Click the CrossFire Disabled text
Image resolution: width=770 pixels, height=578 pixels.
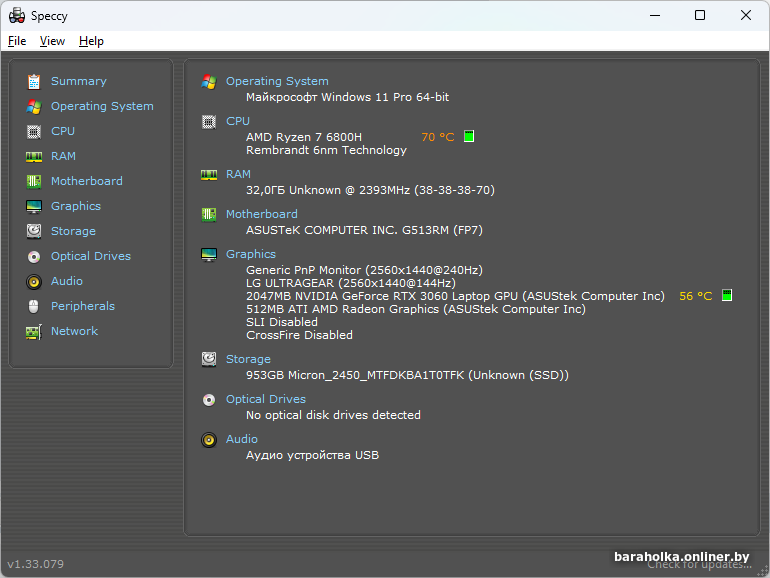click(299, 335)
